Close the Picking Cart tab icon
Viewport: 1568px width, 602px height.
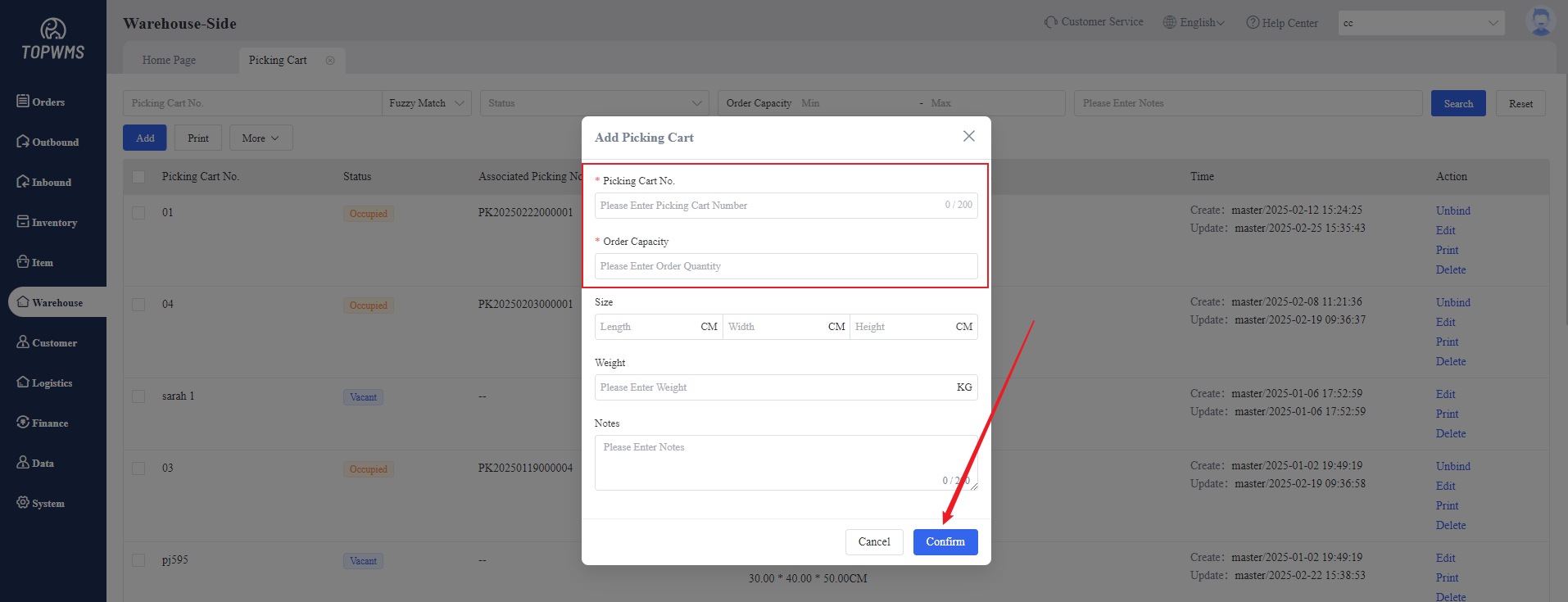pos(330,61)
